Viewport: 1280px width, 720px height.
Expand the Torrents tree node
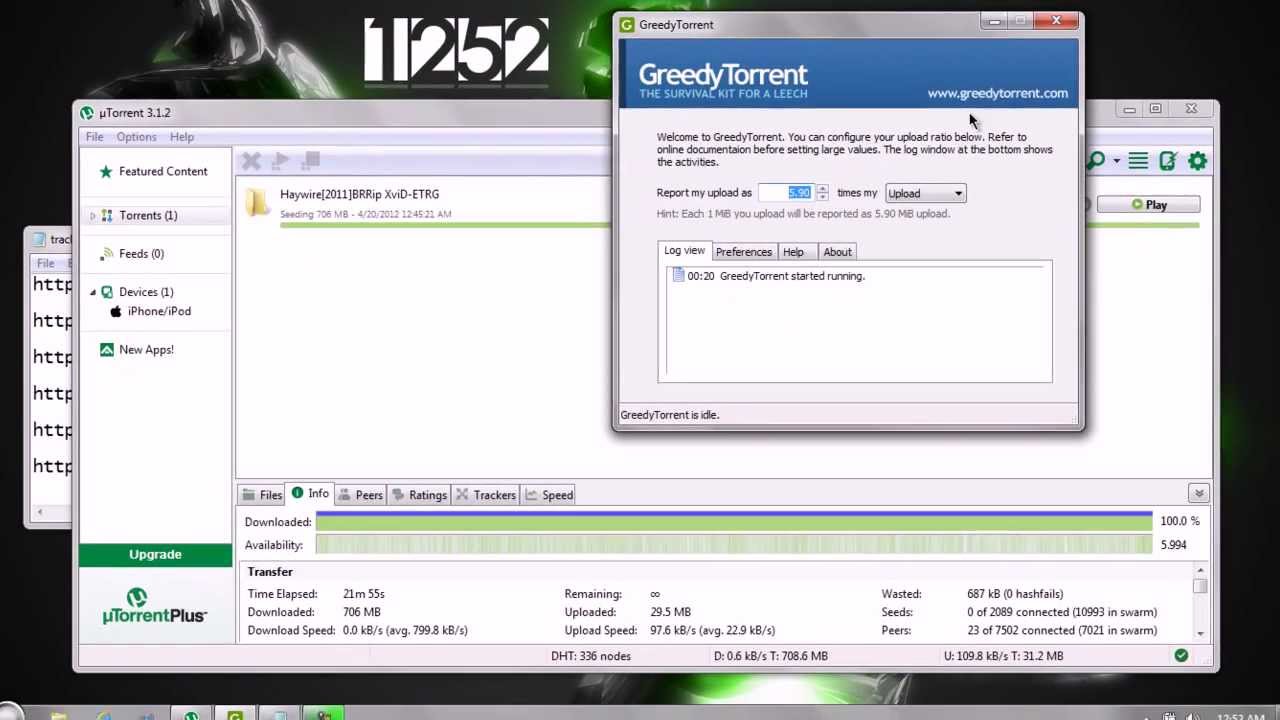(93, 216)
